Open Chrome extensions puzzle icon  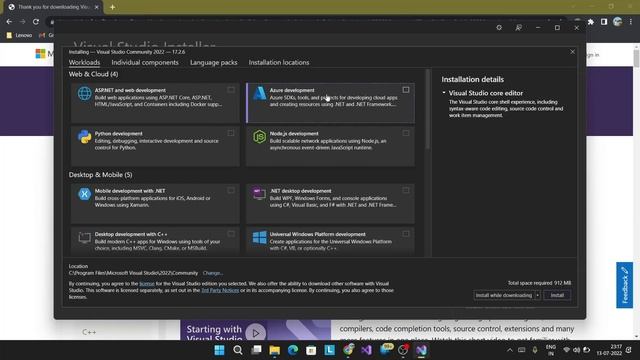pos(591,22)
